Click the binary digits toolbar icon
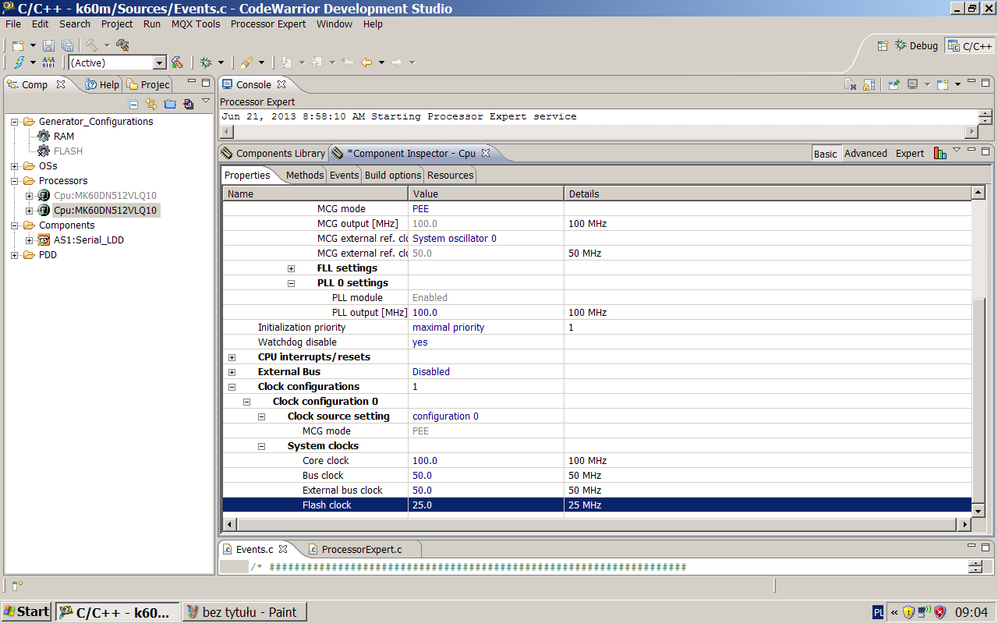The image size is (998, 624). tap(48, 62)
